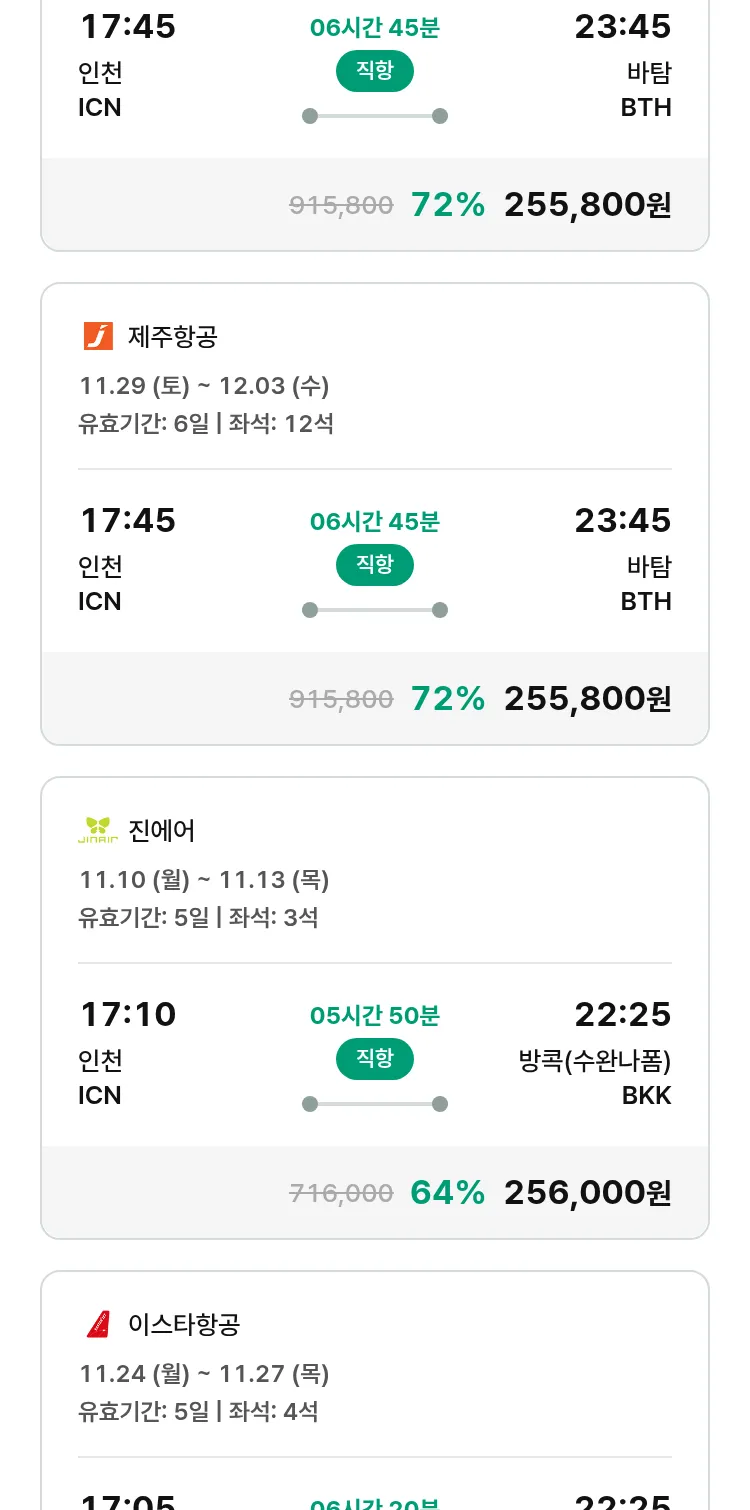
Task: Open the 제주항공 airline name link
Action: click(172, 336)
